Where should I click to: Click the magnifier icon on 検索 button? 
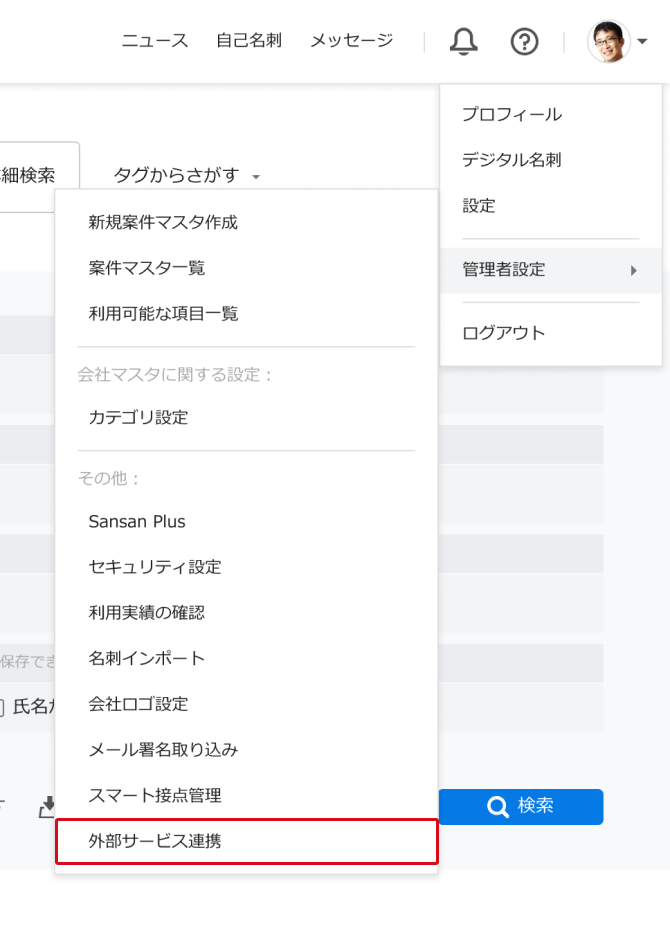point(498,806)
